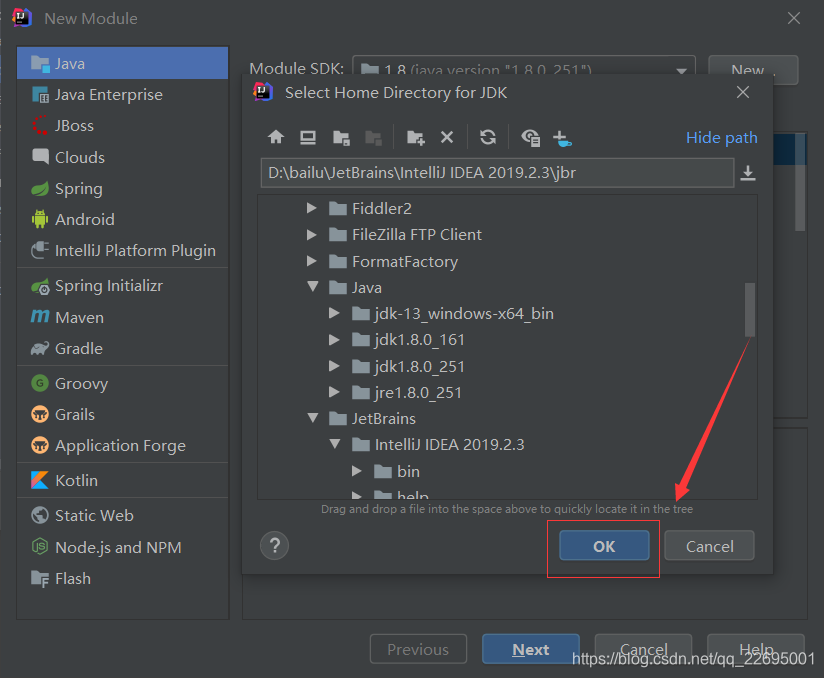The height and width of the screenshot is (678, 824).
Task: Select Maven in module list
Action: tap(122, 317)
